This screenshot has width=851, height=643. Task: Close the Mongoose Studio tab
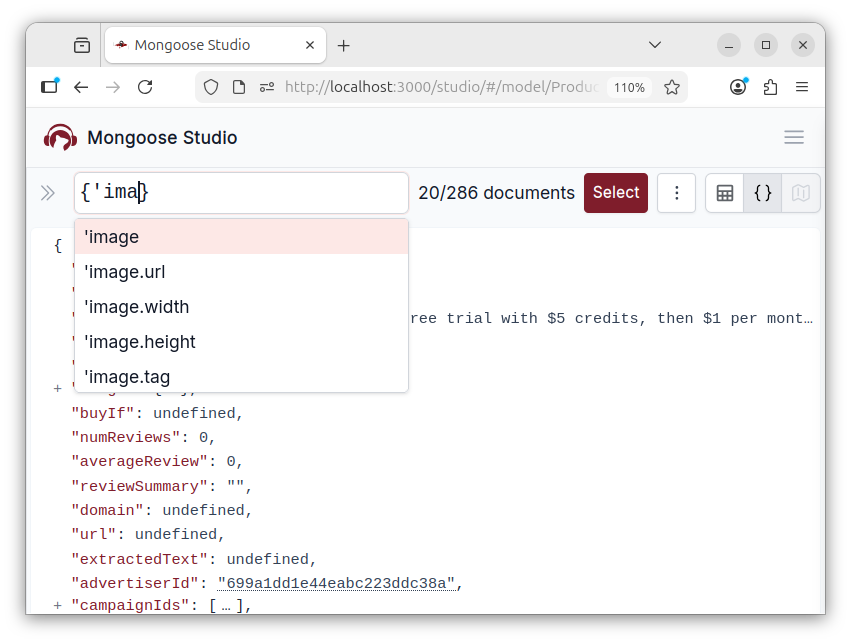tap(310, 45)
